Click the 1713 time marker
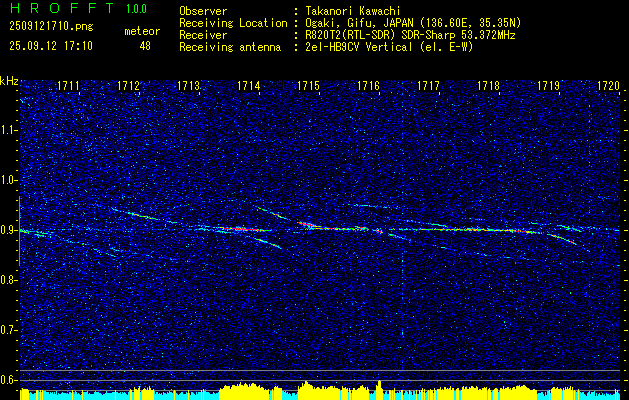This screenshot has width=629, height=400. click(189, 85)
